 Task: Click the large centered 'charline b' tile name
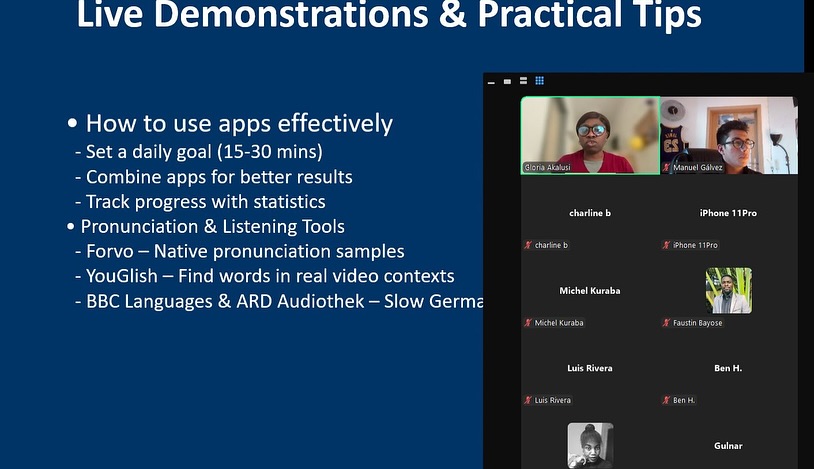(x=590, y=213)
